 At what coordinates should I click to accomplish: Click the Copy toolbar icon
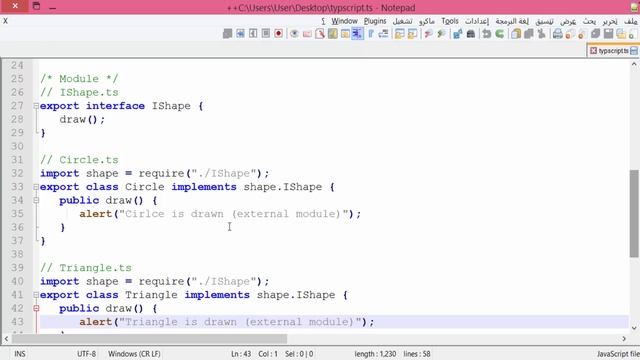[529, 34]
